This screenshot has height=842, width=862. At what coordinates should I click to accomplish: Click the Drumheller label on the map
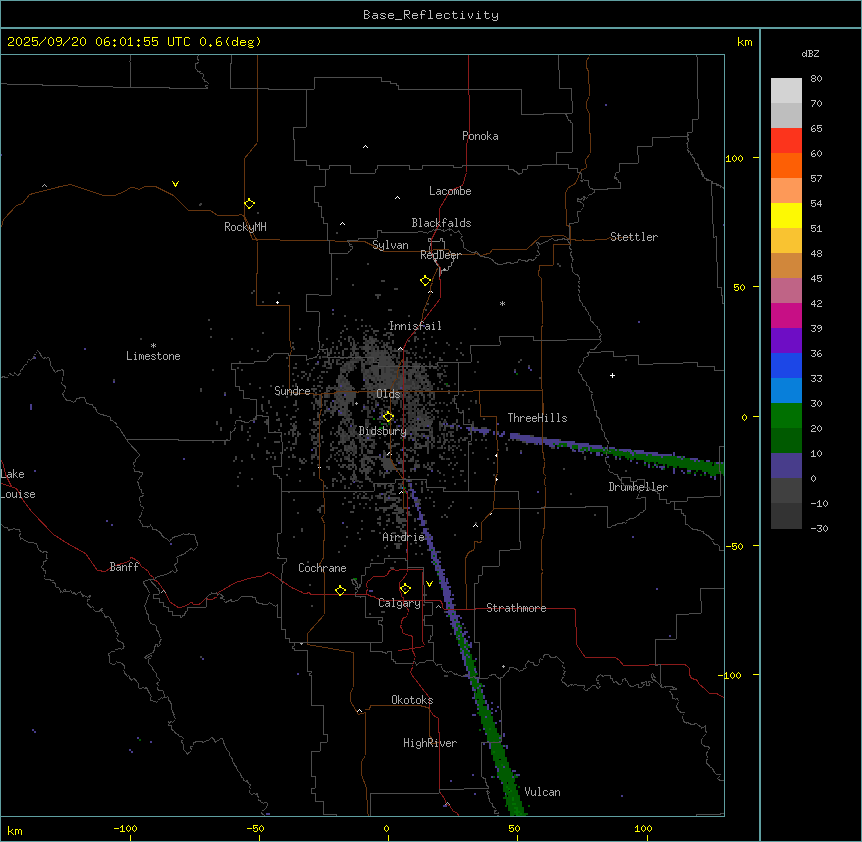637,487
